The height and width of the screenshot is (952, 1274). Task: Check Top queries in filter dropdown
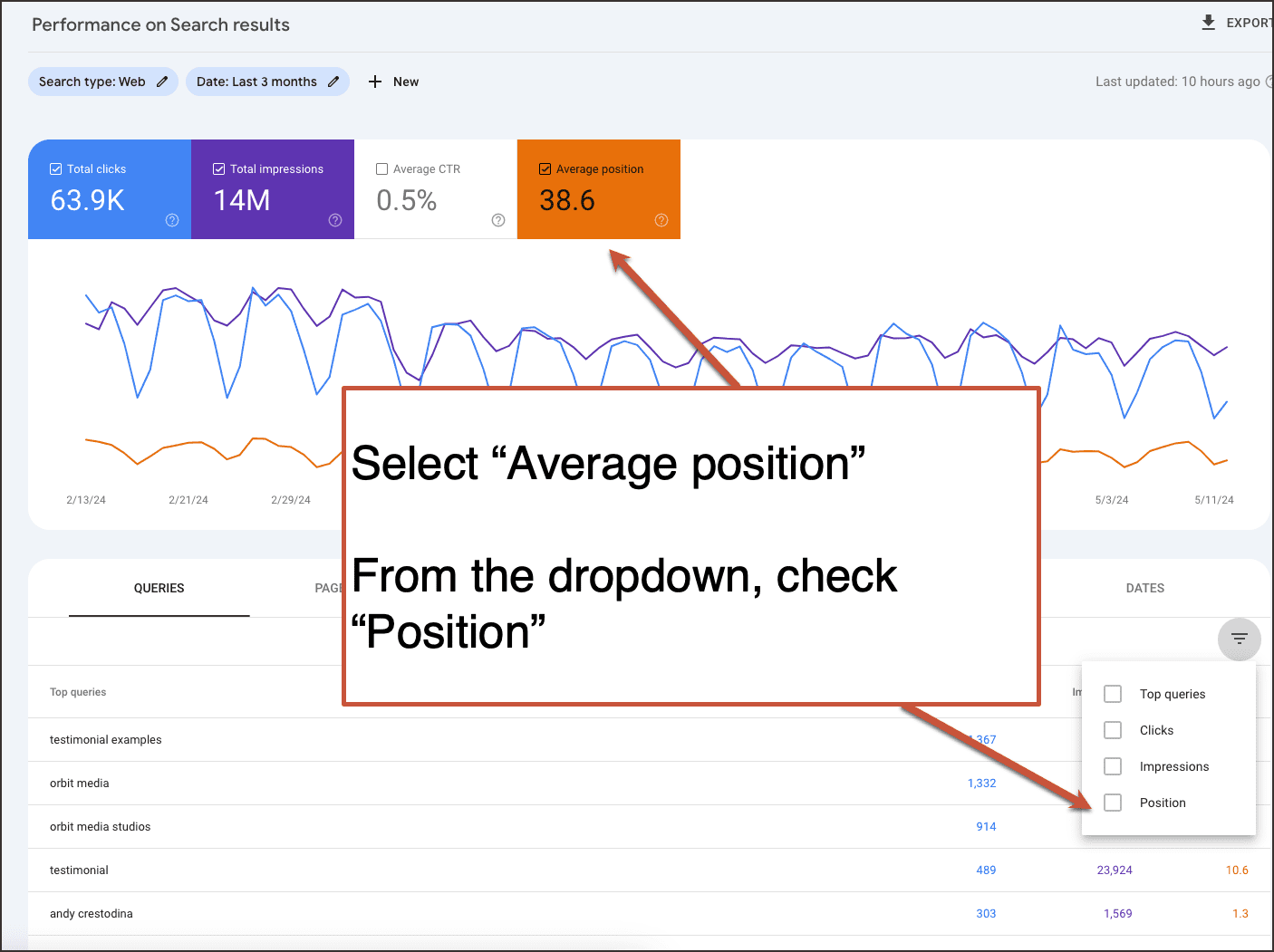(x=1113, y=694)
